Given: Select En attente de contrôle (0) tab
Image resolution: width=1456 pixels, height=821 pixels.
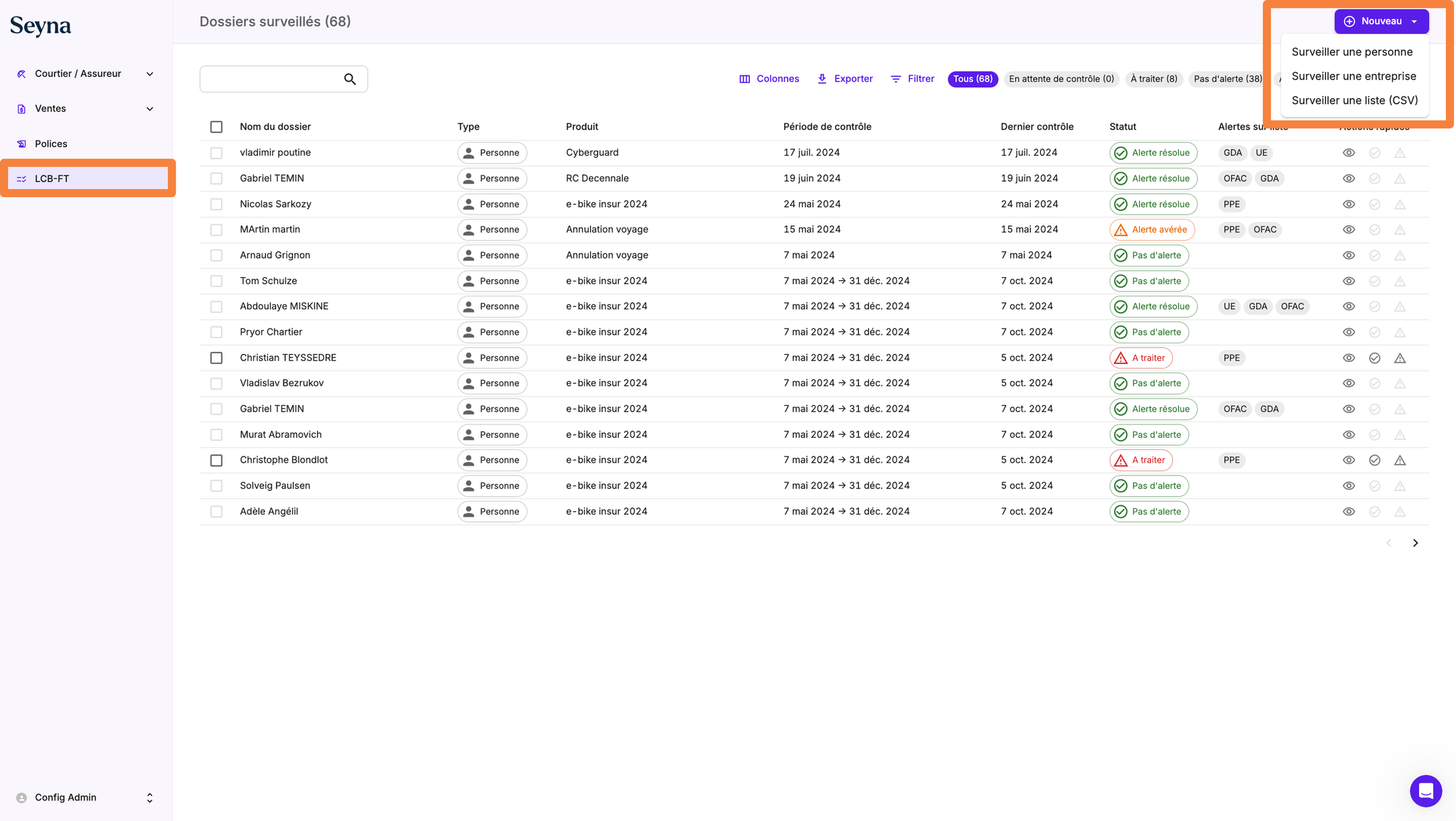Looking at the screenshot, I should pyautogui.click(x=1061, y=79).
